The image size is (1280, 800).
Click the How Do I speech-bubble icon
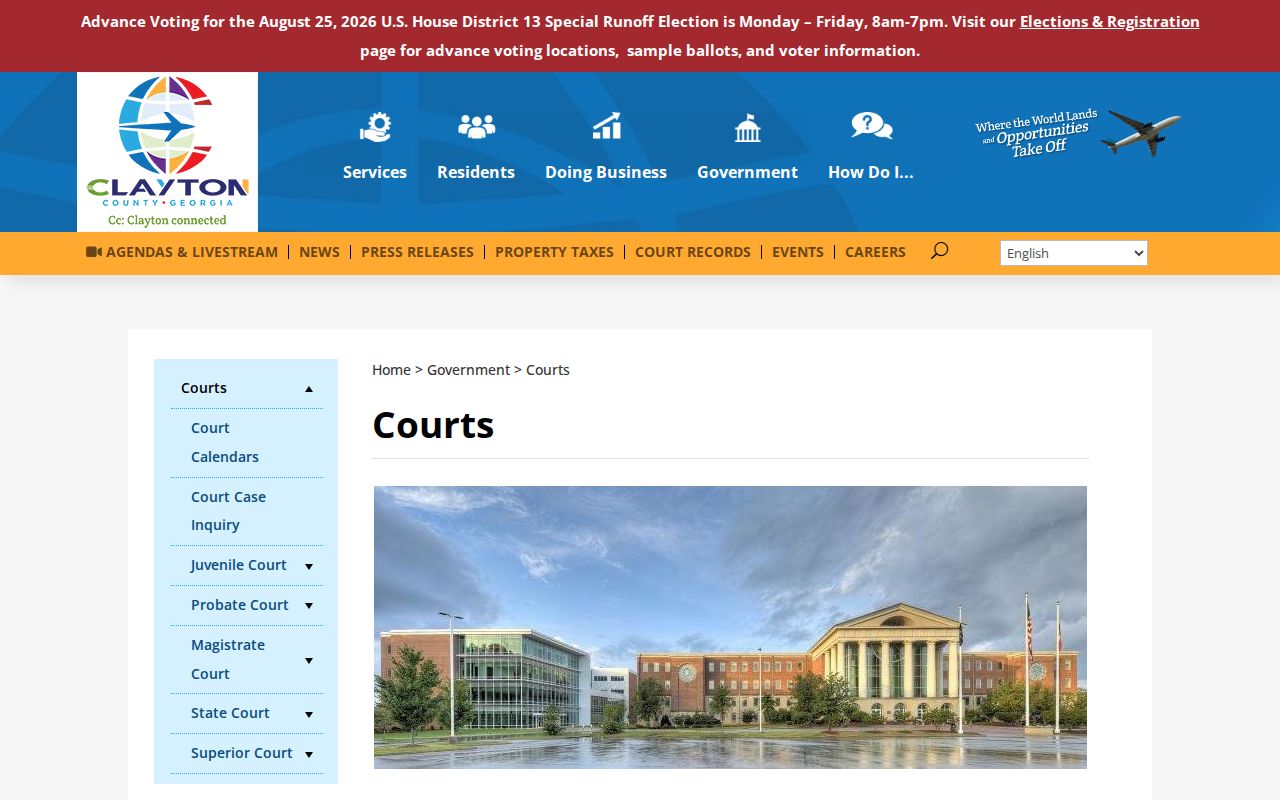[x=871, y=126]
